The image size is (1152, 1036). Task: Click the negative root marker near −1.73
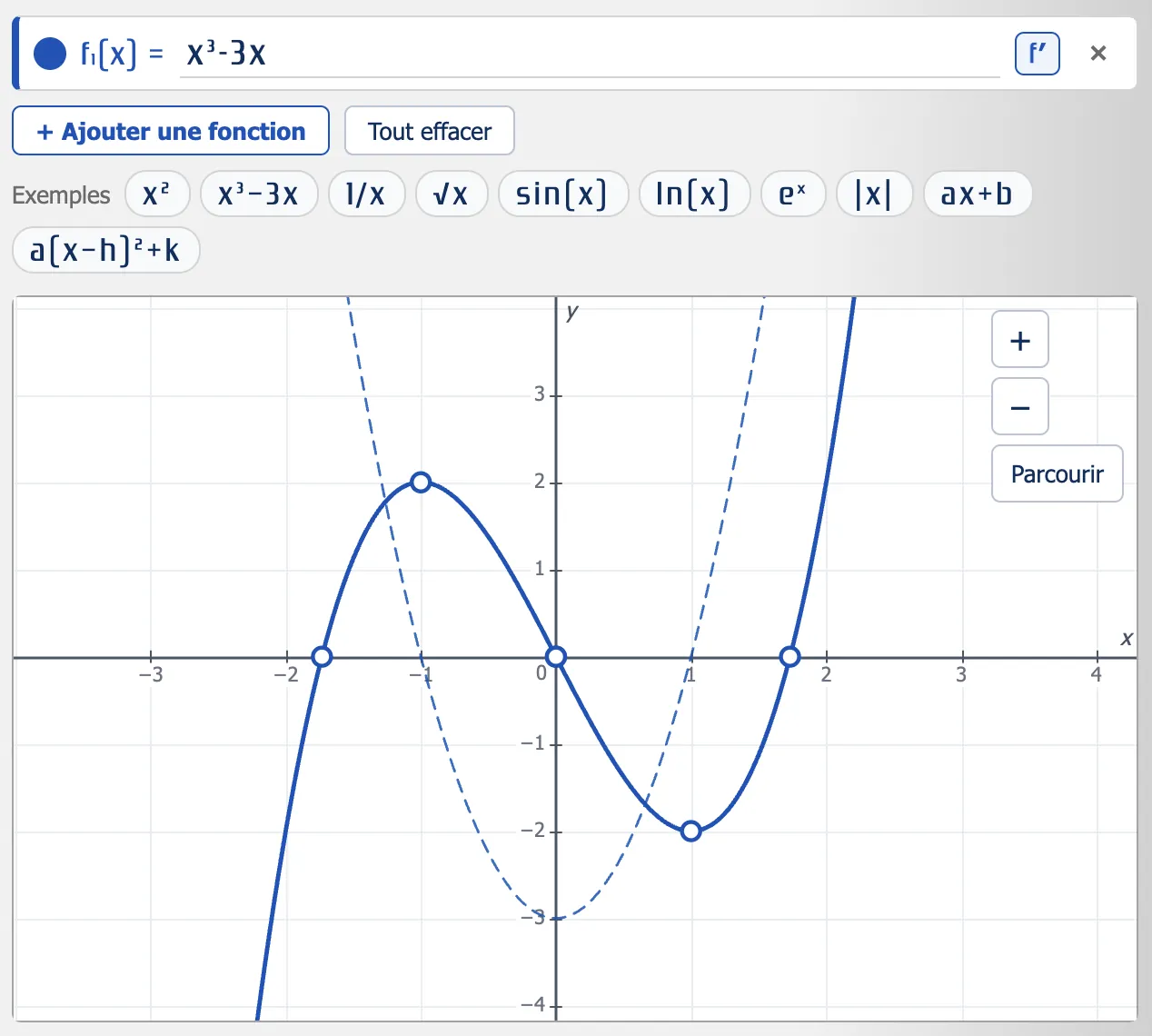coord(322,656)
